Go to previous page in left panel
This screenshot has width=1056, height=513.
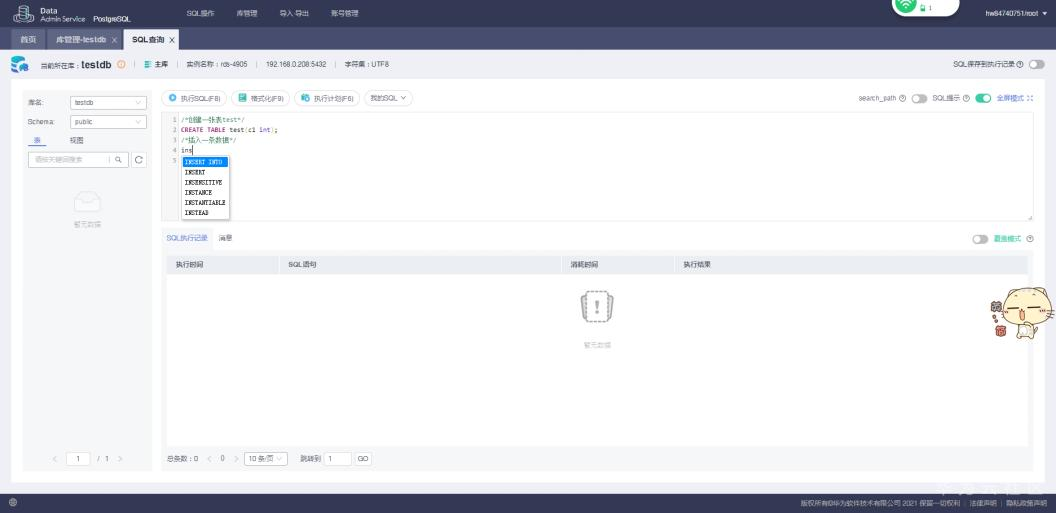55,459
